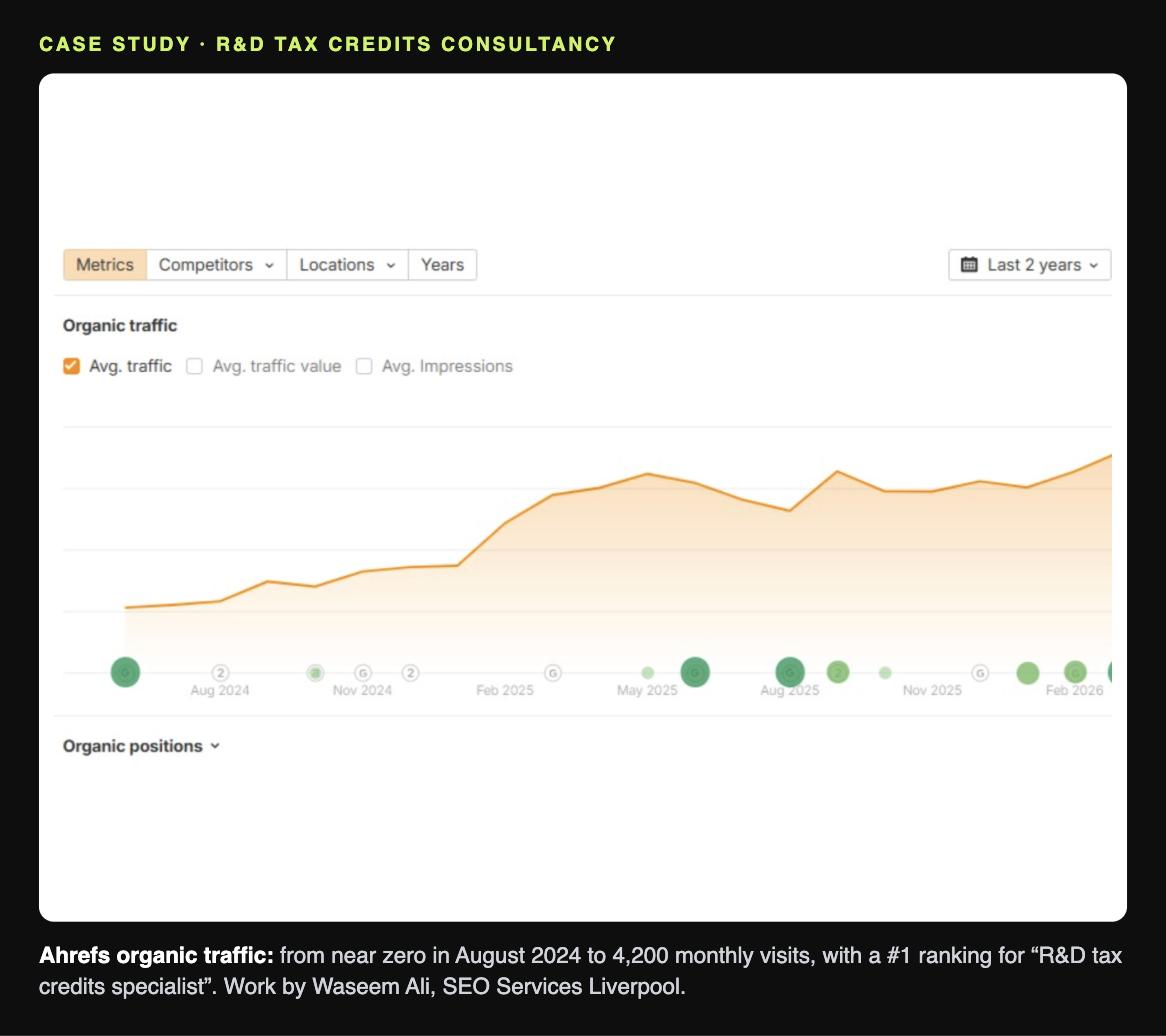The width and height of the screenshot is (1166, 1036).
Task: Click the small green marker just left of Nov 2024's G marker
Action: click(315, 673)
